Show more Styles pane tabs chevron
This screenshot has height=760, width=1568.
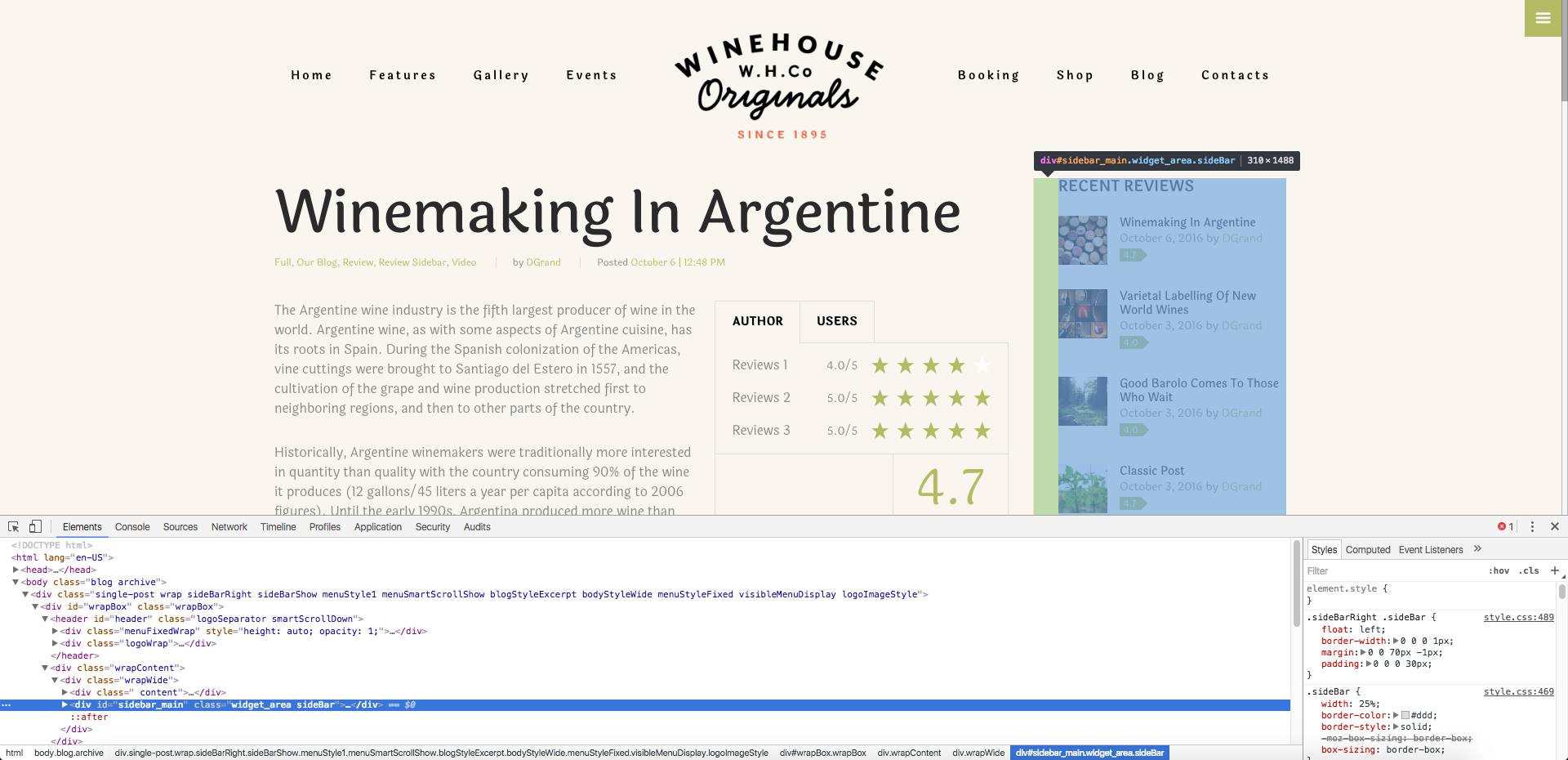click(1477, 549)
